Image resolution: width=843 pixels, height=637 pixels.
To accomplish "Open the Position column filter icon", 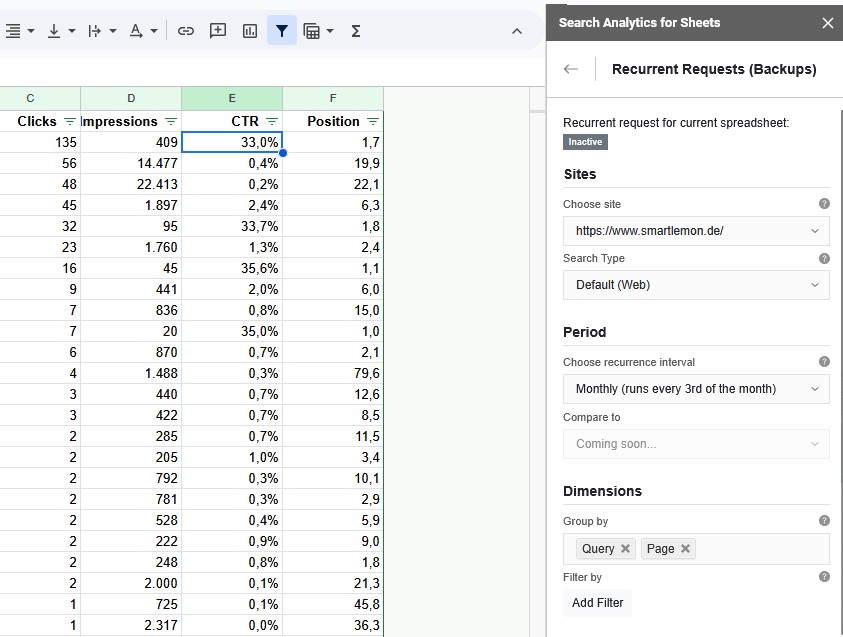I will click(x=373, y=121).
